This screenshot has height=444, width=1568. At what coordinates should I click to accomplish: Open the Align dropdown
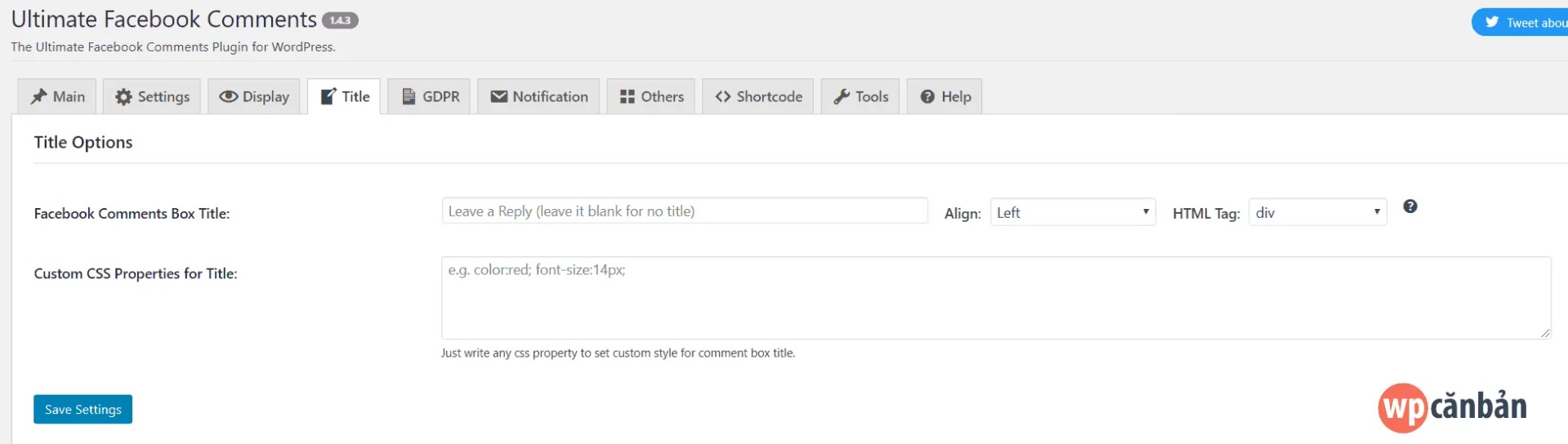click(1072, 212)
